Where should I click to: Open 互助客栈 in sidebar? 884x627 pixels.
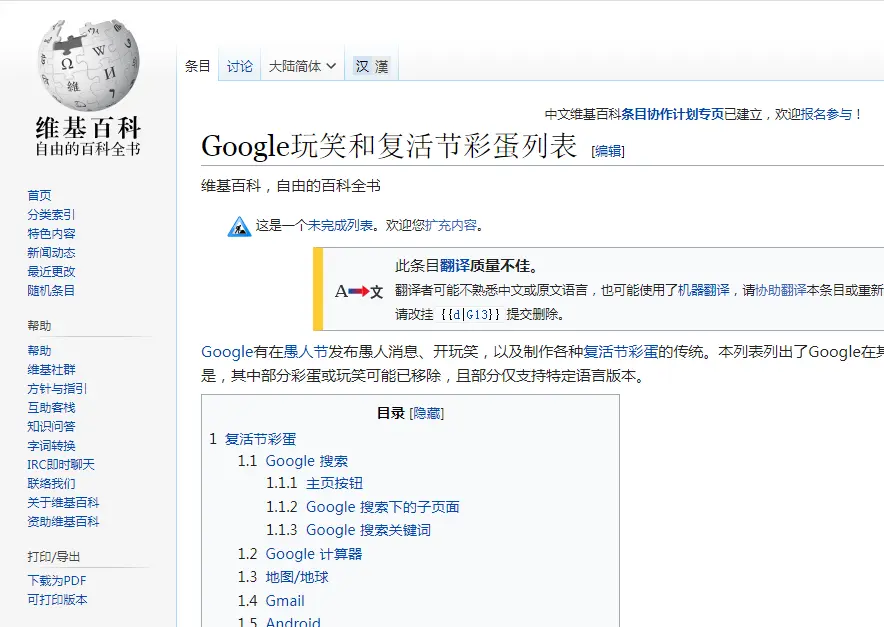51,408
